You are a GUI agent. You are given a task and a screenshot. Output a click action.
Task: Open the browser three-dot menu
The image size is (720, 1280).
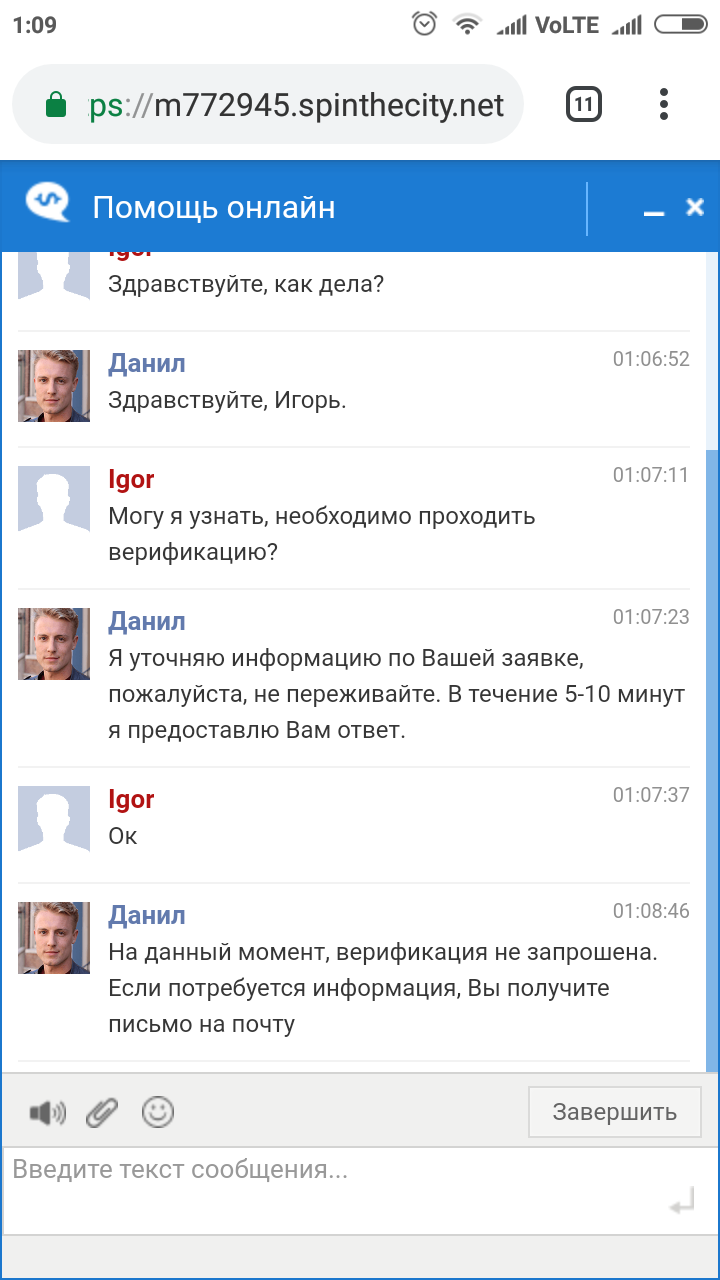(664, 104)
